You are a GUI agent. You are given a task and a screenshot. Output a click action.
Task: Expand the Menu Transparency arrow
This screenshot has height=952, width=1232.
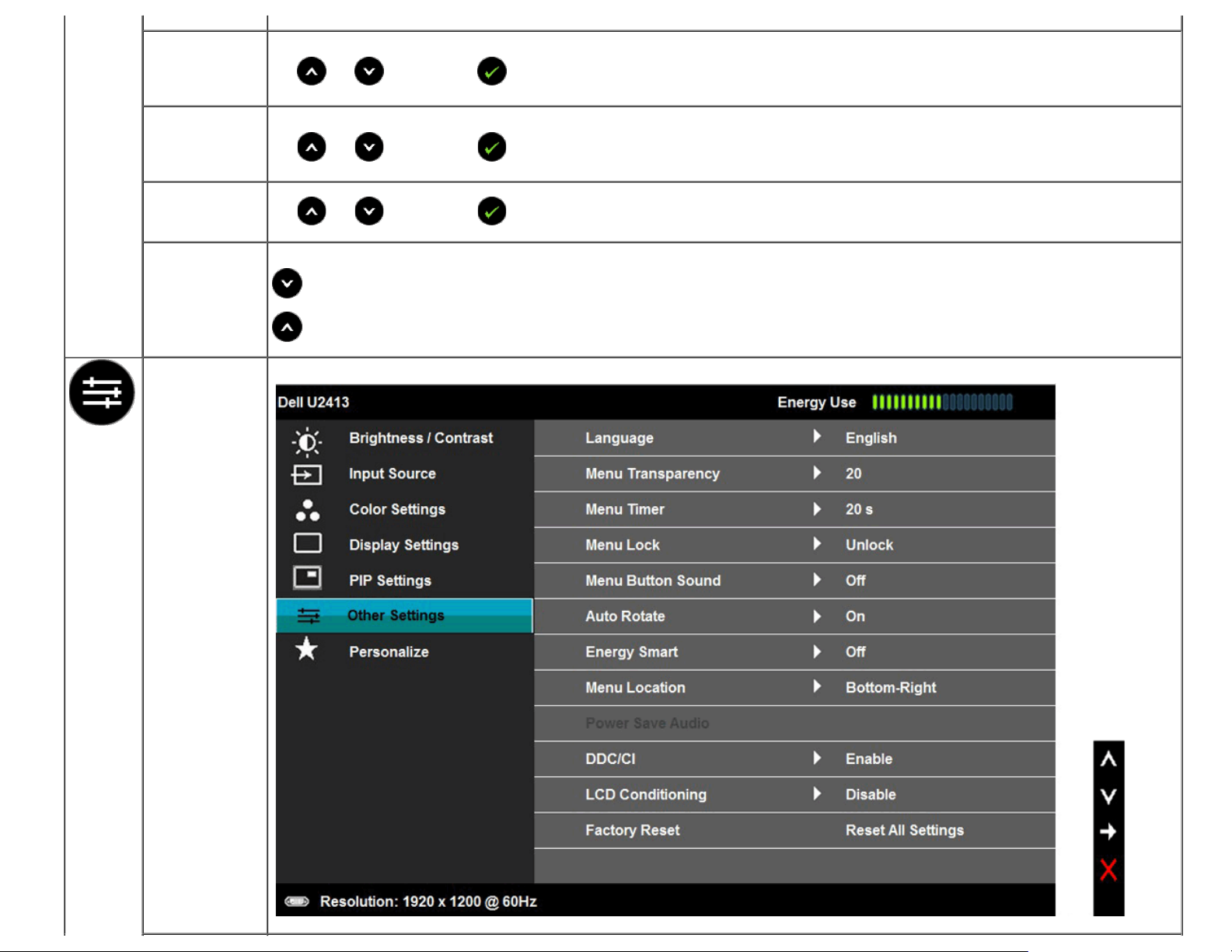[x=817, y=473]
